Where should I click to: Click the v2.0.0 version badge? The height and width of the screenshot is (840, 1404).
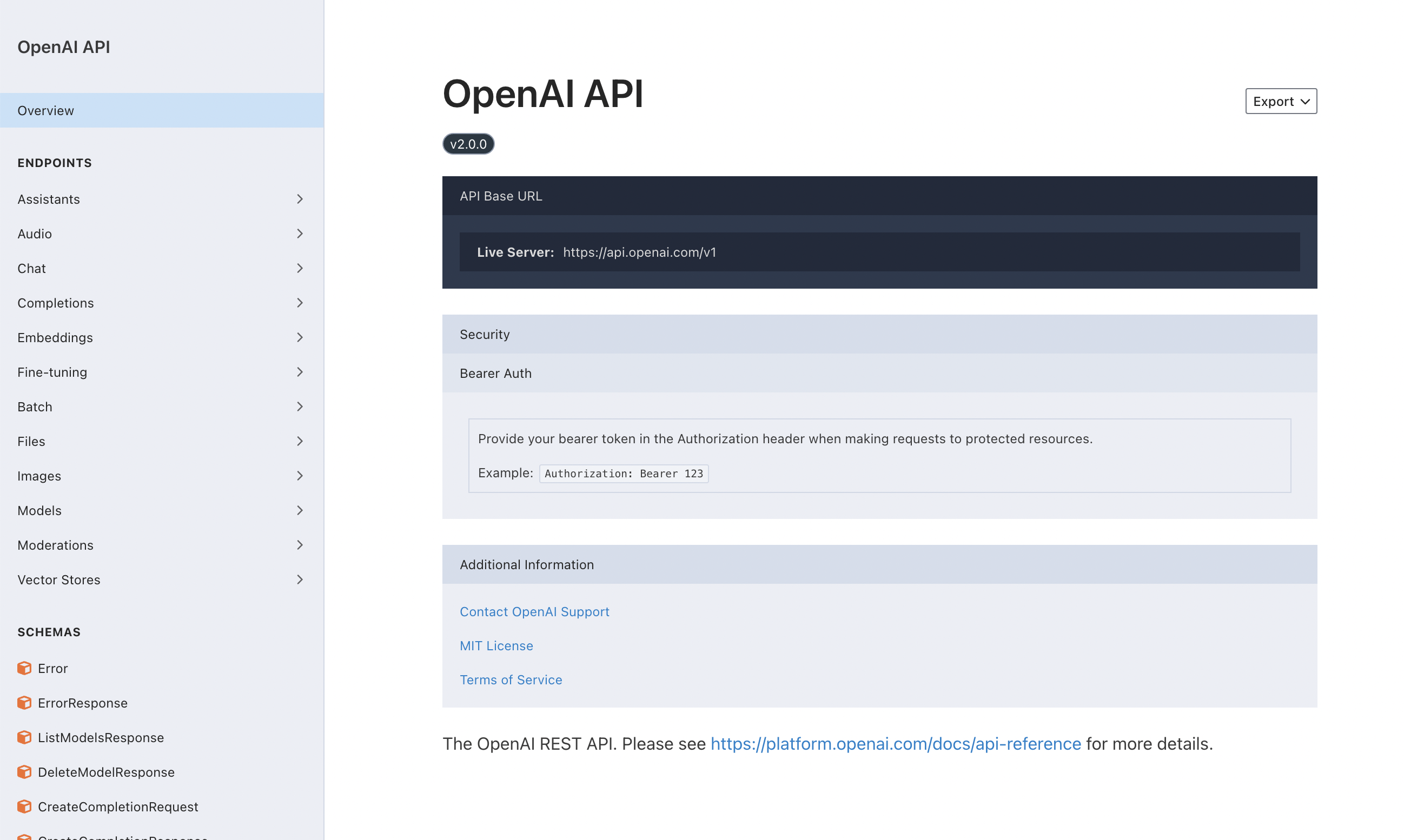[468, 144]
